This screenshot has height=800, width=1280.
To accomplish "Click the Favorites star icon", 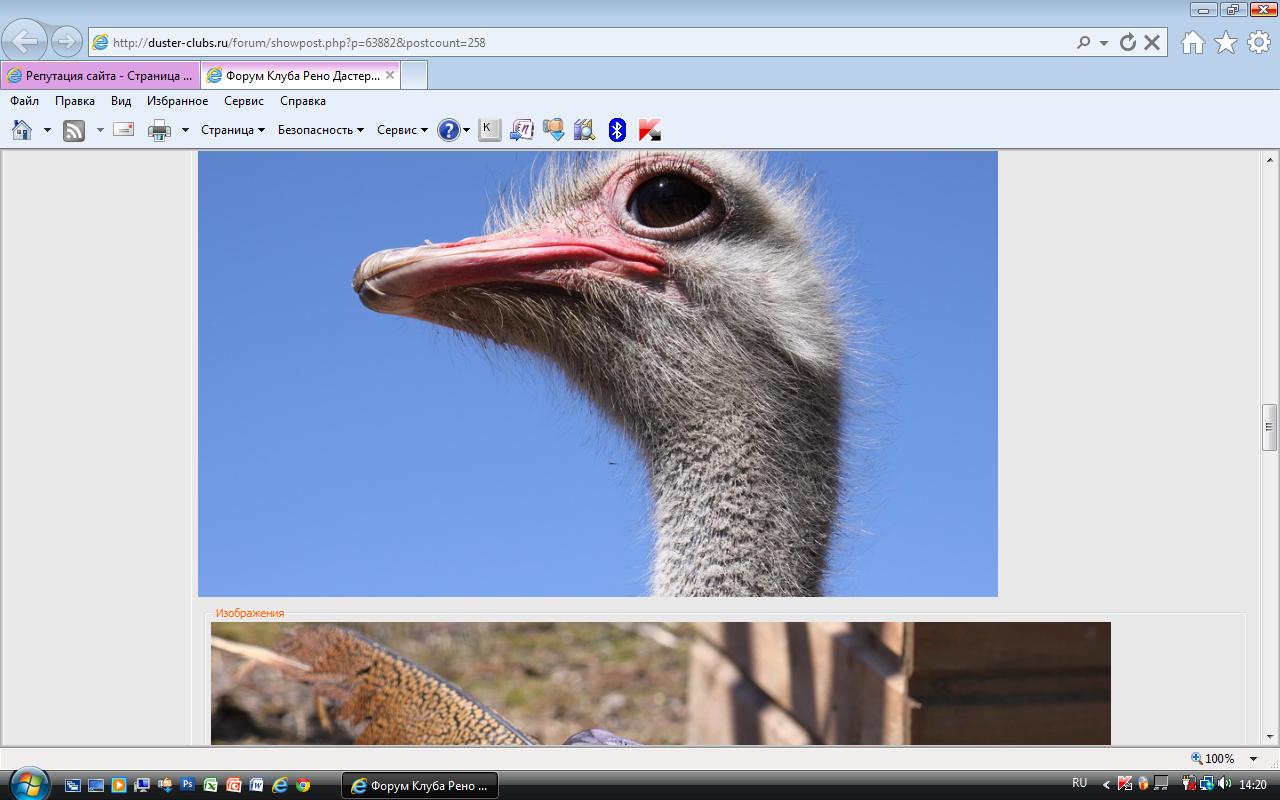I will point(1225,42).
